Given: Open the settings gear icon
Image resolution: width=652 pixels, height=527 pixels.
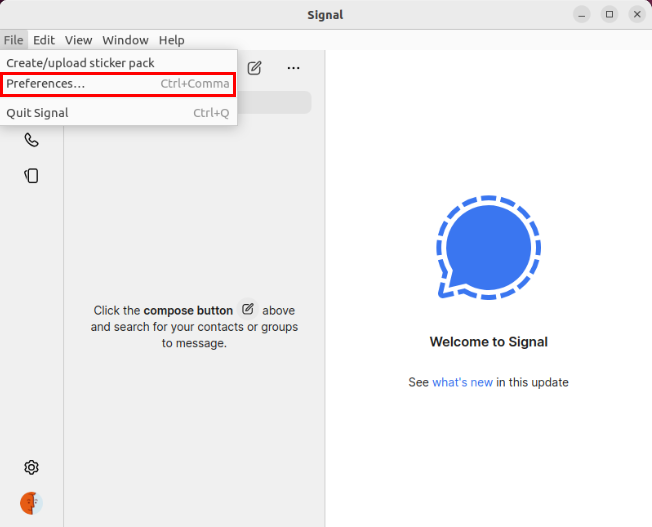Looking at the screenshot, I should 31,468.
